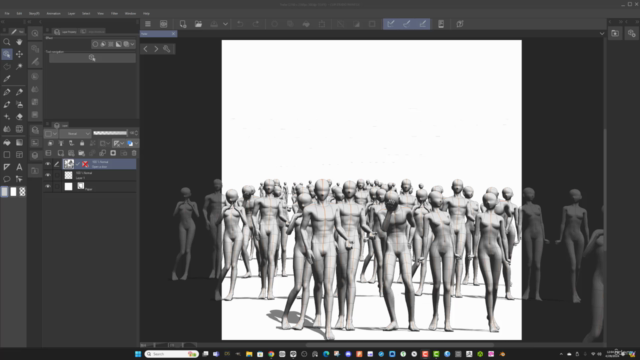Open the CLIP STUDIO launcher icon

(x=164, y=24)
